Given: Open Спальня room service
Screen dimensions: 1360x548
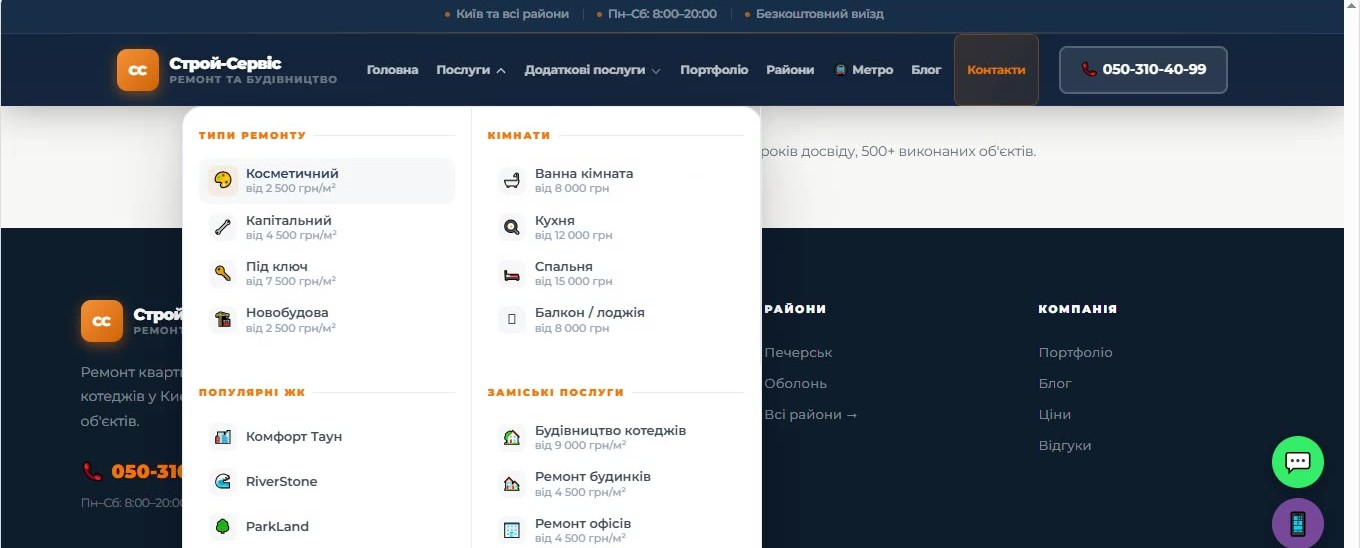Looking at the screenshot, I should 616,273.
